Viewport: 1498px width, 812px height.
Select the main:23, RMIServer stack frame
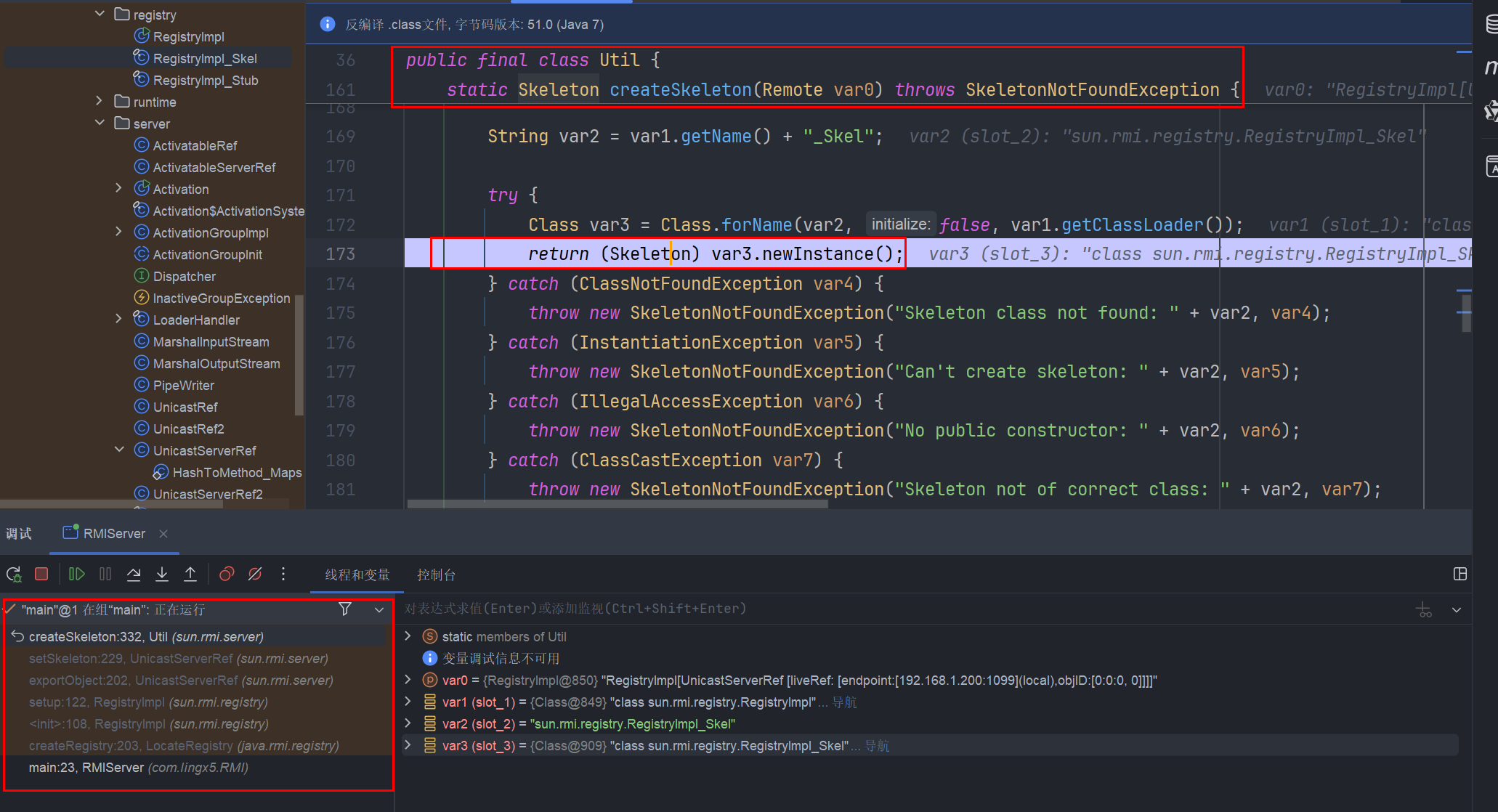[138, 768]
